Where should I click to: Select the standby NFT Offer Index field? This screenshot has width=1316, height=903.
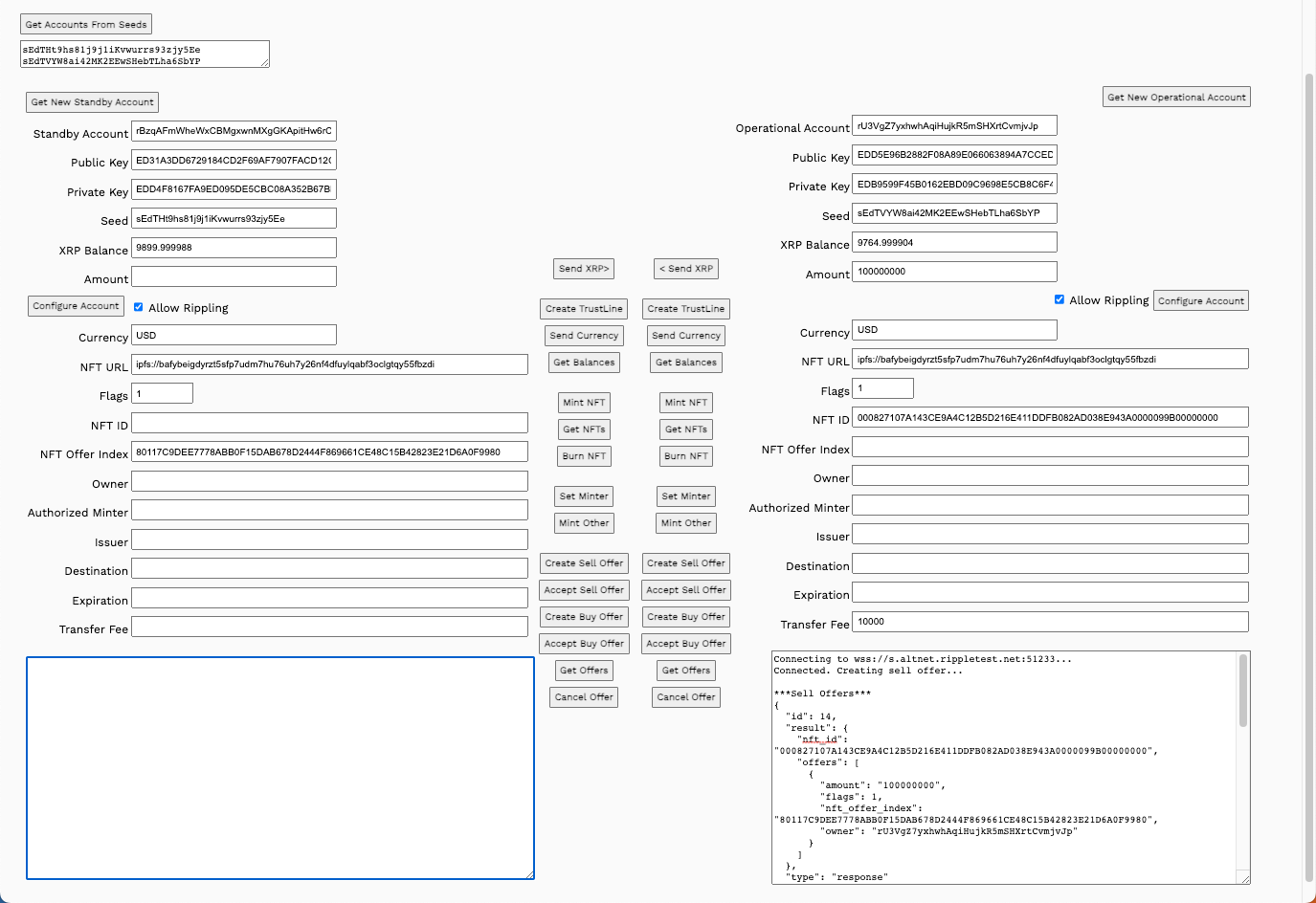329,452
